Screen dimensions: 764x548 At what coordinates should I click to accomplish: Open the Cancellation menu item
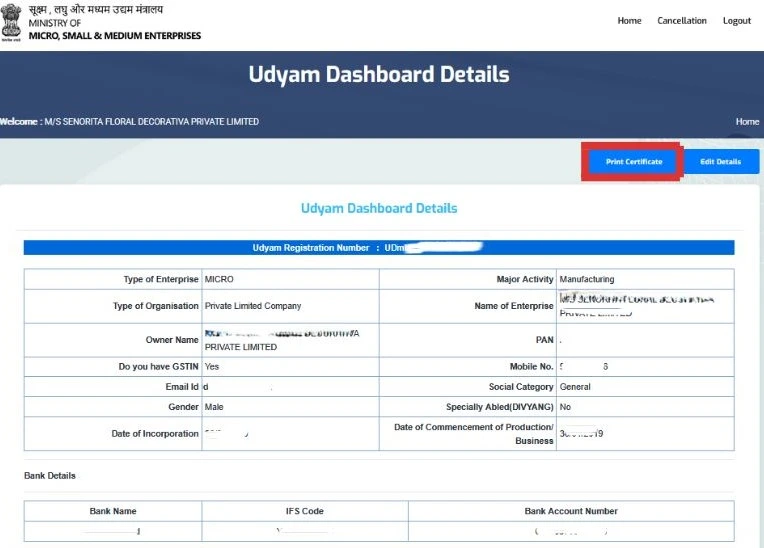(682, 20)
